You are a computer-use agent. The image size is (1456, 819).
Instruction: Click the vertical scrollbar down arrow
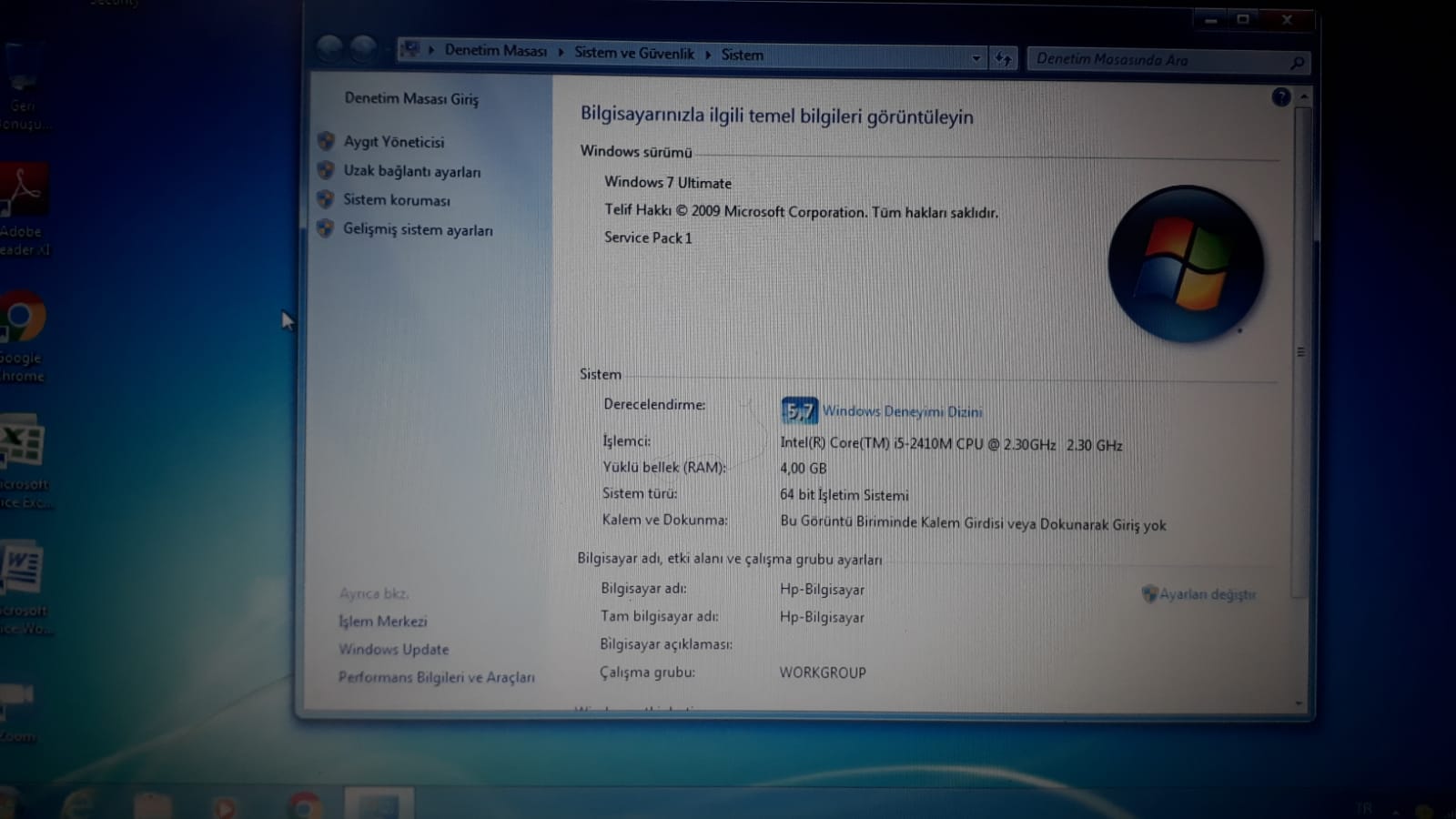1299,703
